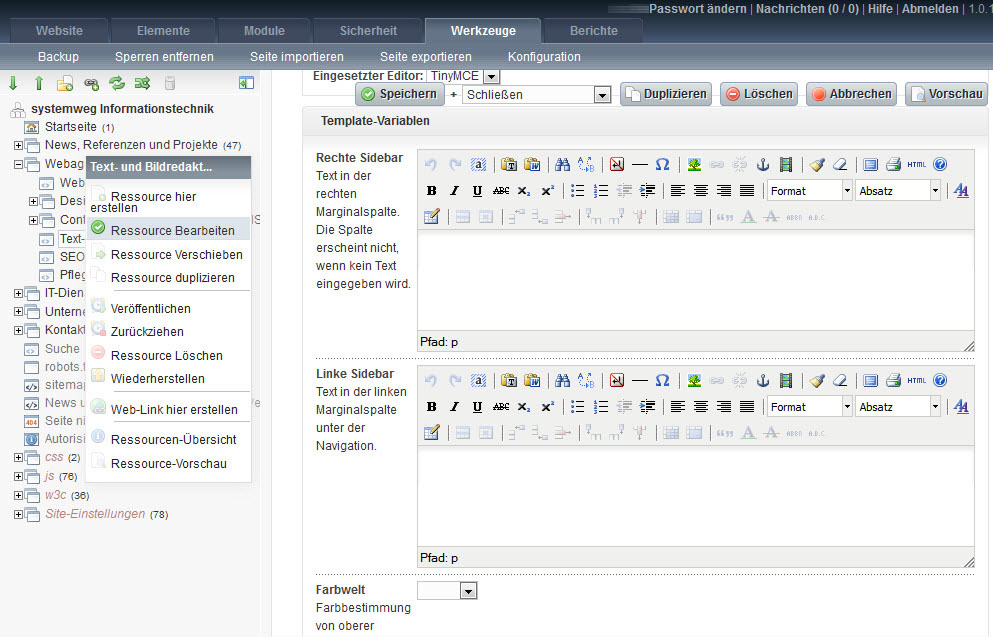Screen dimensions: 993x637
Task: Toggle numbered list in Linke Sidebar editor
Action: pyautogui.click(x=600, y=407)
